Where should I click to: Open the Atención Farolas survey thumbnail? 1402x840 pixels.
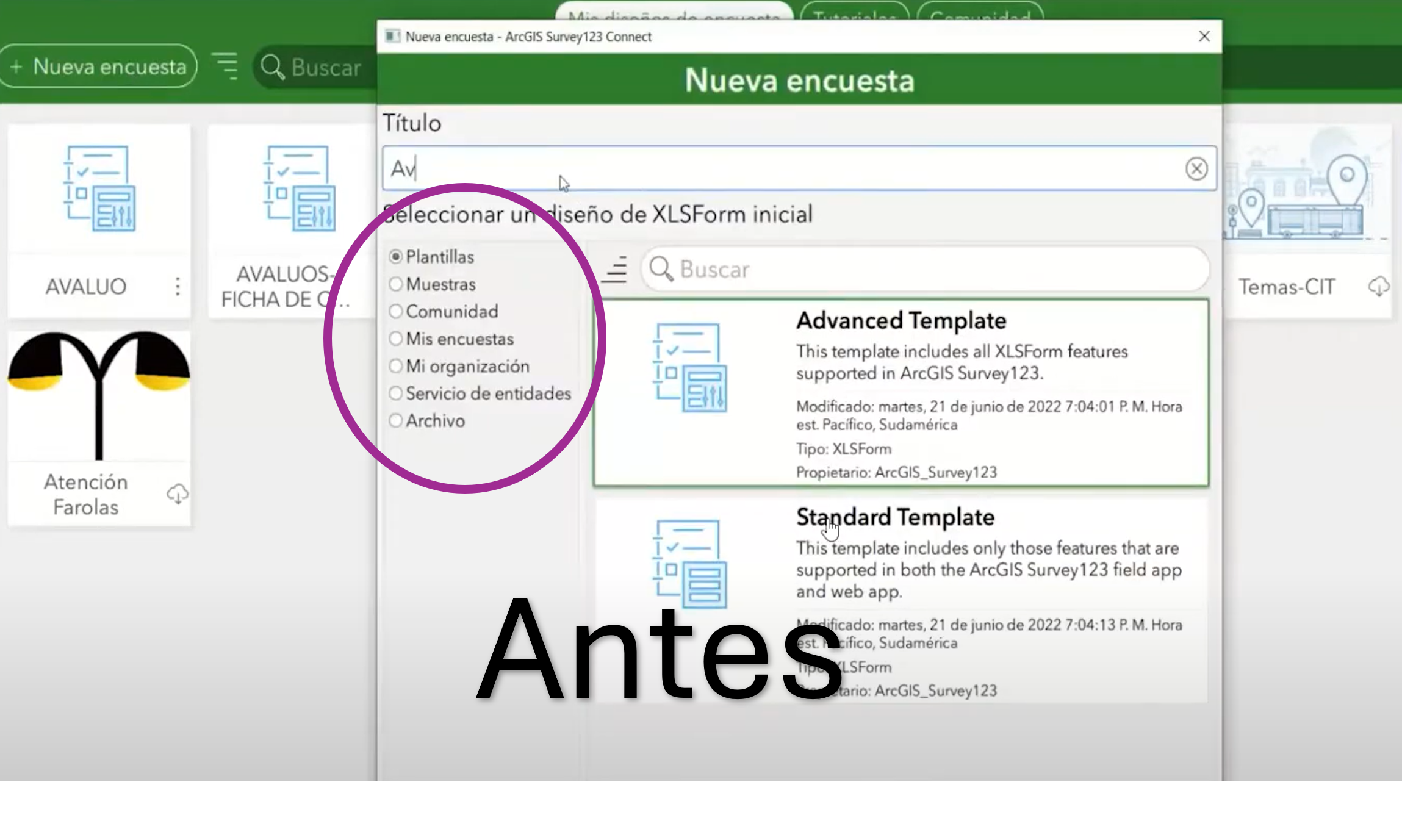[99, 395]
